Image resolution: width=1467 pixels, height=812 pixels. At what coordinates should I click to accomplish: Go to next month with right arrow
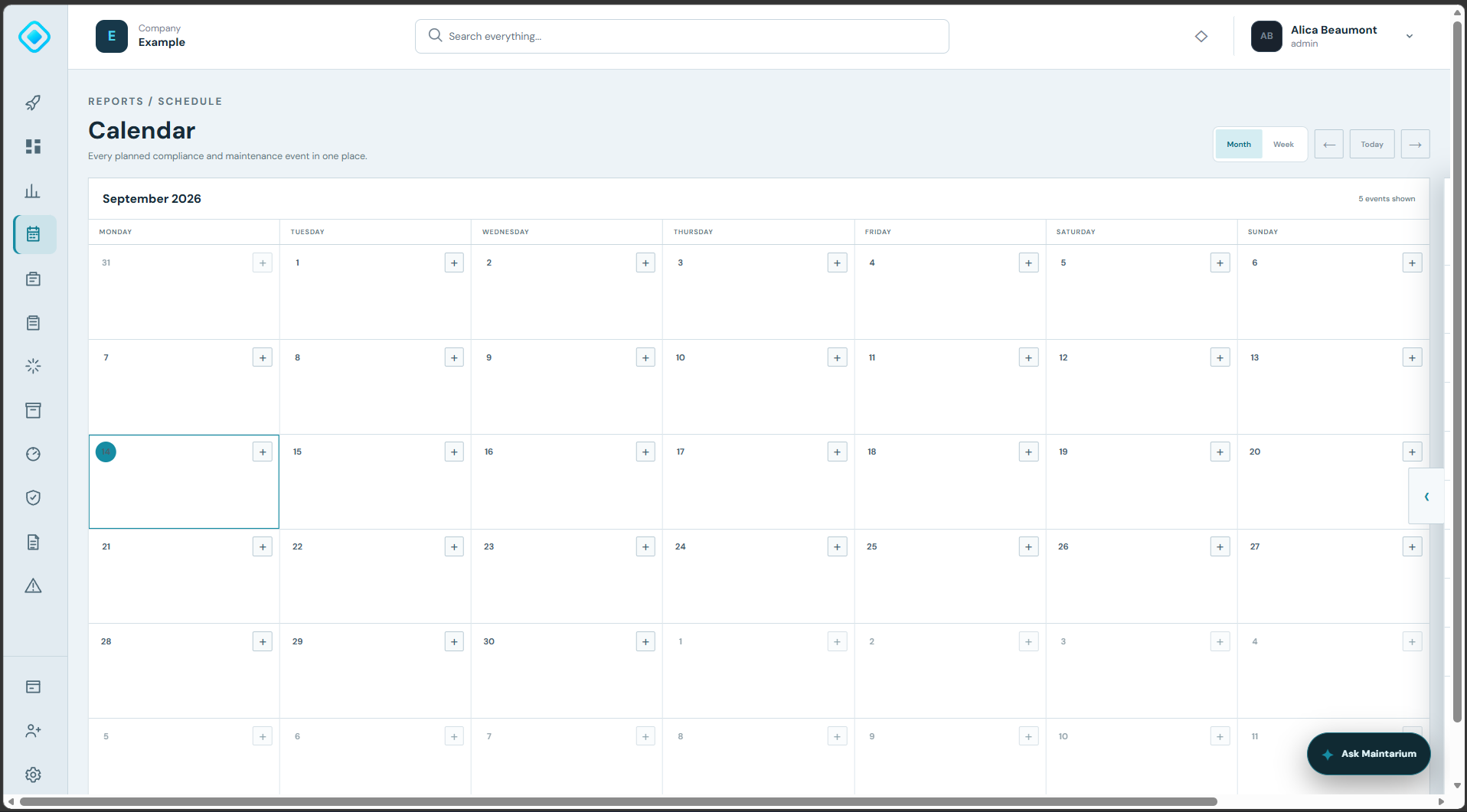click(x=1416, y=144)
